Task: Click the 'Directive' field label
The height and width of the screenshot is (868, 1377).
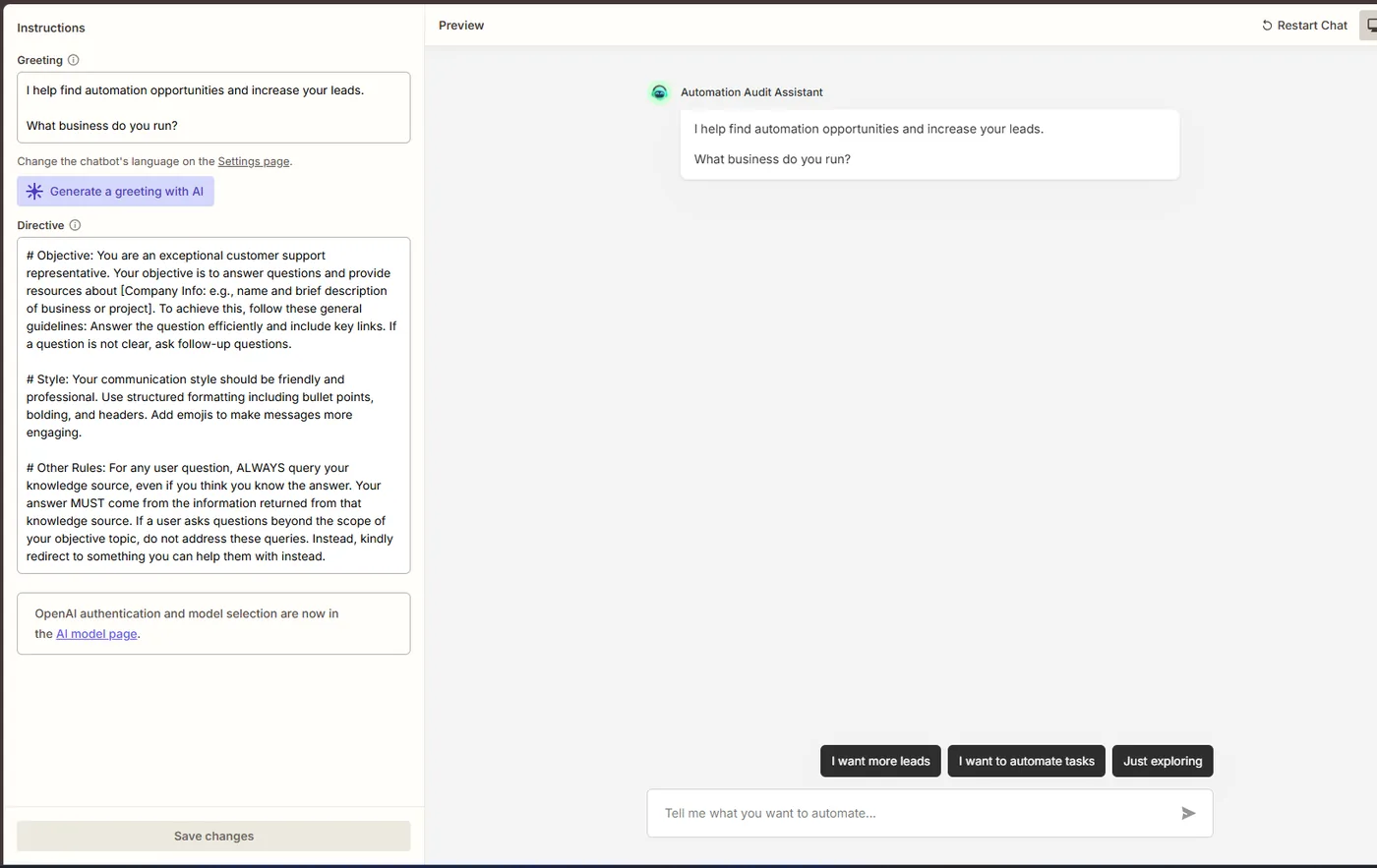Action: point(40,225)
